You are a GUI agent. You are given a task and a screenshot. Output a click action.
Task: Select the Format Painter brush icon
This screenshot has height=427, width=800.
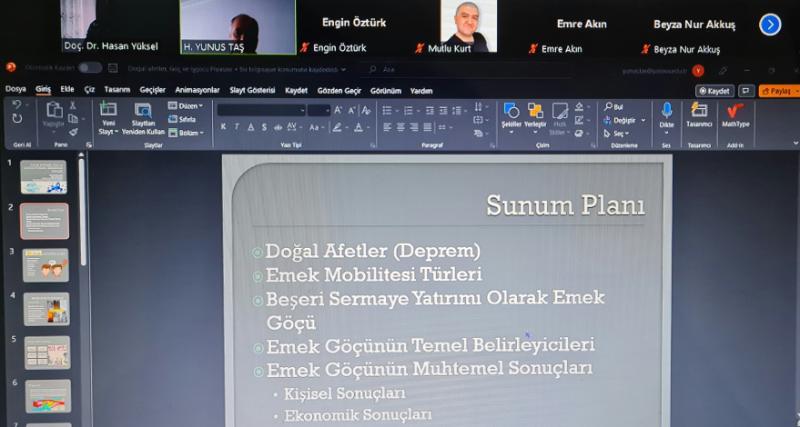pyautogui.click(x=73, y=132)
